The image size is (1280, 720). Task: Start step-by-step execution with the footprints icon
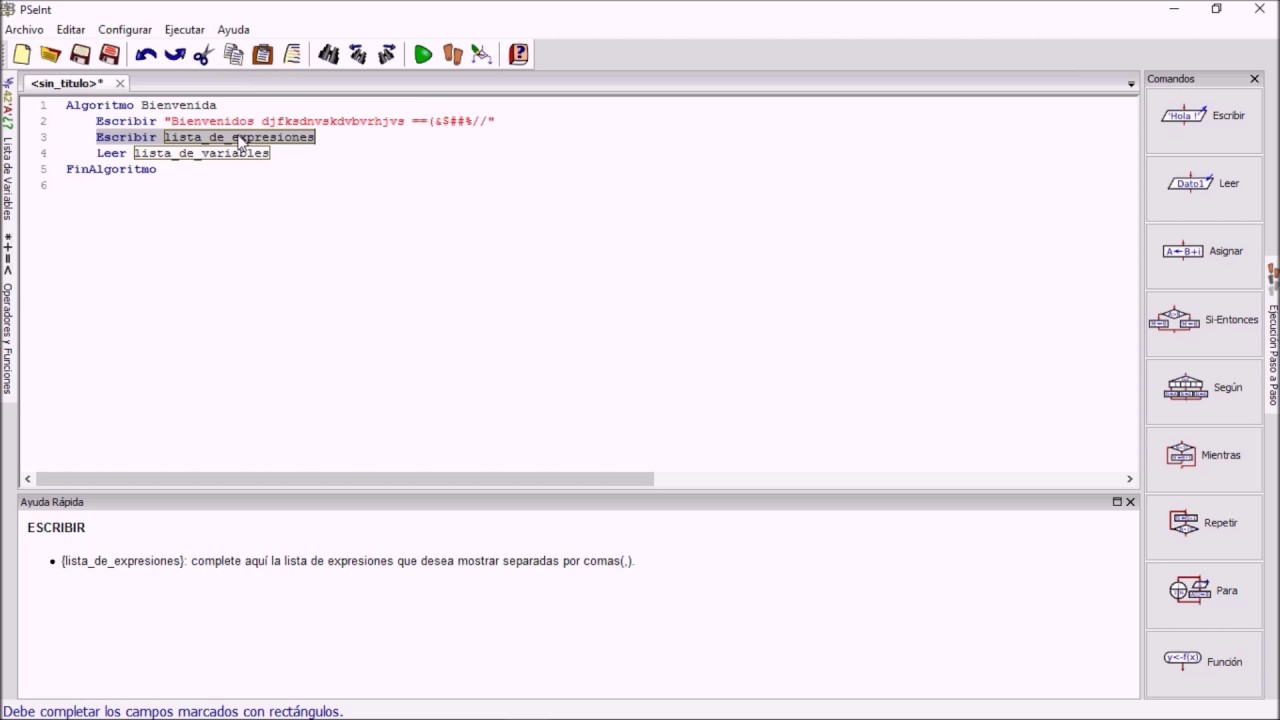point(453,55)
